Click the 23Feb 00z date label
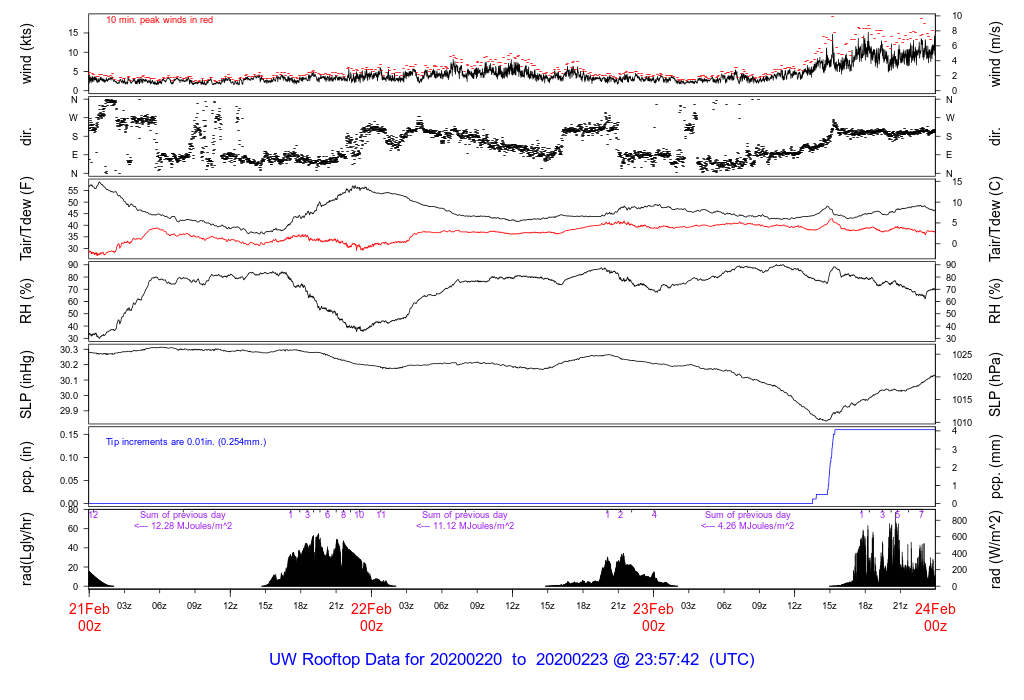1024x700 pixels. tap(653, 617)
